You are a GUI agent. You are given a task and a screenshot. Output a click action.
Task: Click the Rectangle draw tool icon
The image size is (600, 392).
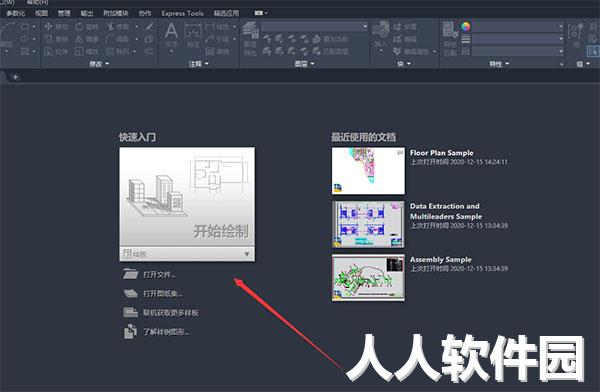click(25, 26)
